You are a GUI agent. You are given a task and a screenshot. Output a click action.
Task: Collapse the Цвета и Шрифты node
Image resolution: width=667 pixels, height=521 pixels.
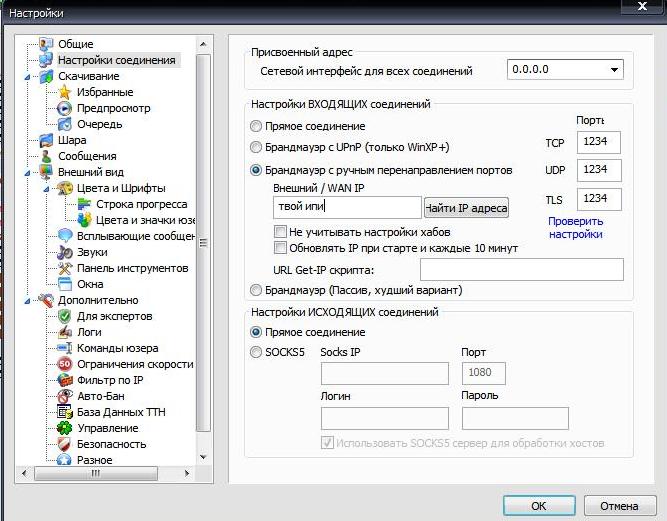pos(46,189)
